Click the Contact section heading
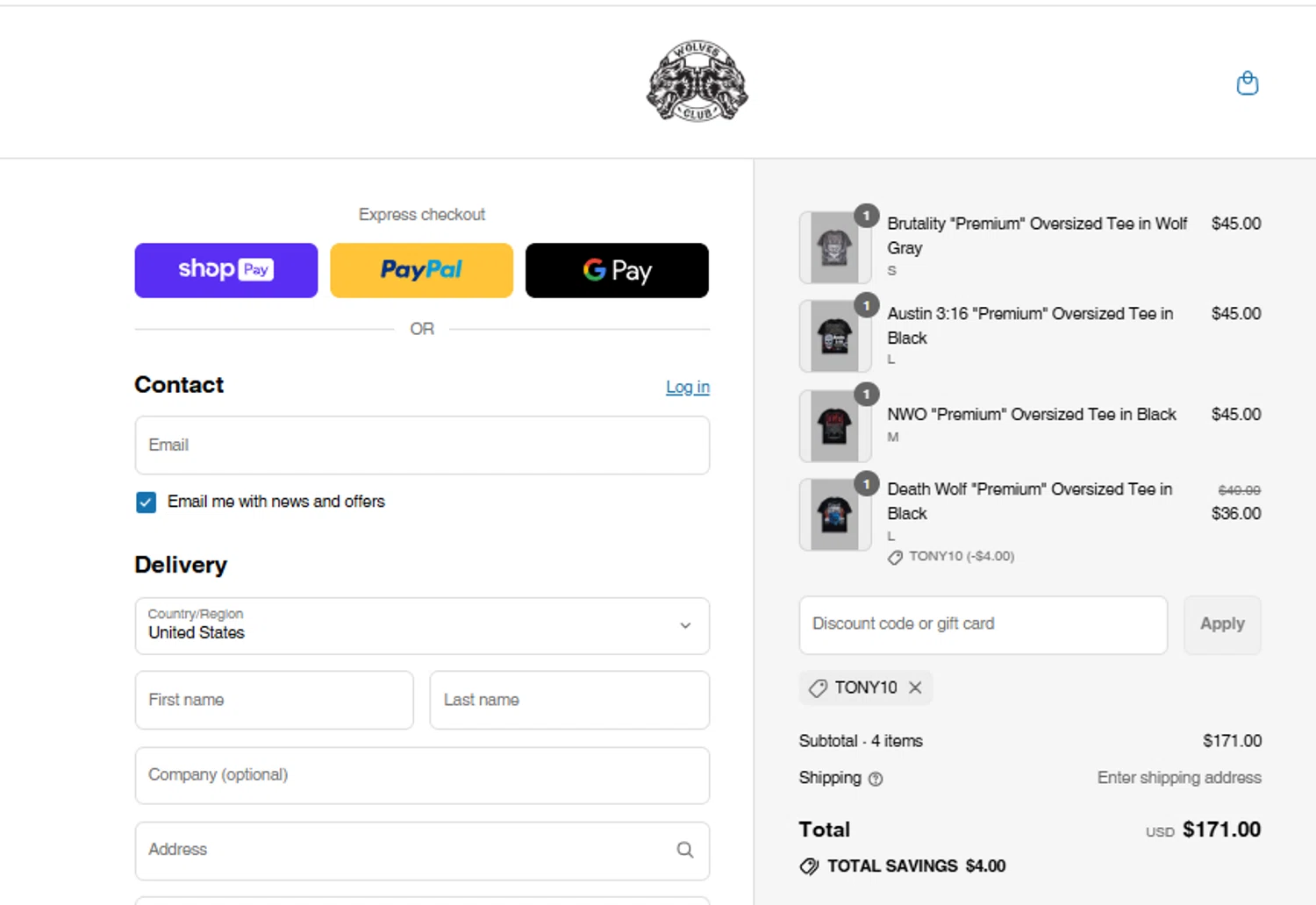1316x905 pixels. 179,385
